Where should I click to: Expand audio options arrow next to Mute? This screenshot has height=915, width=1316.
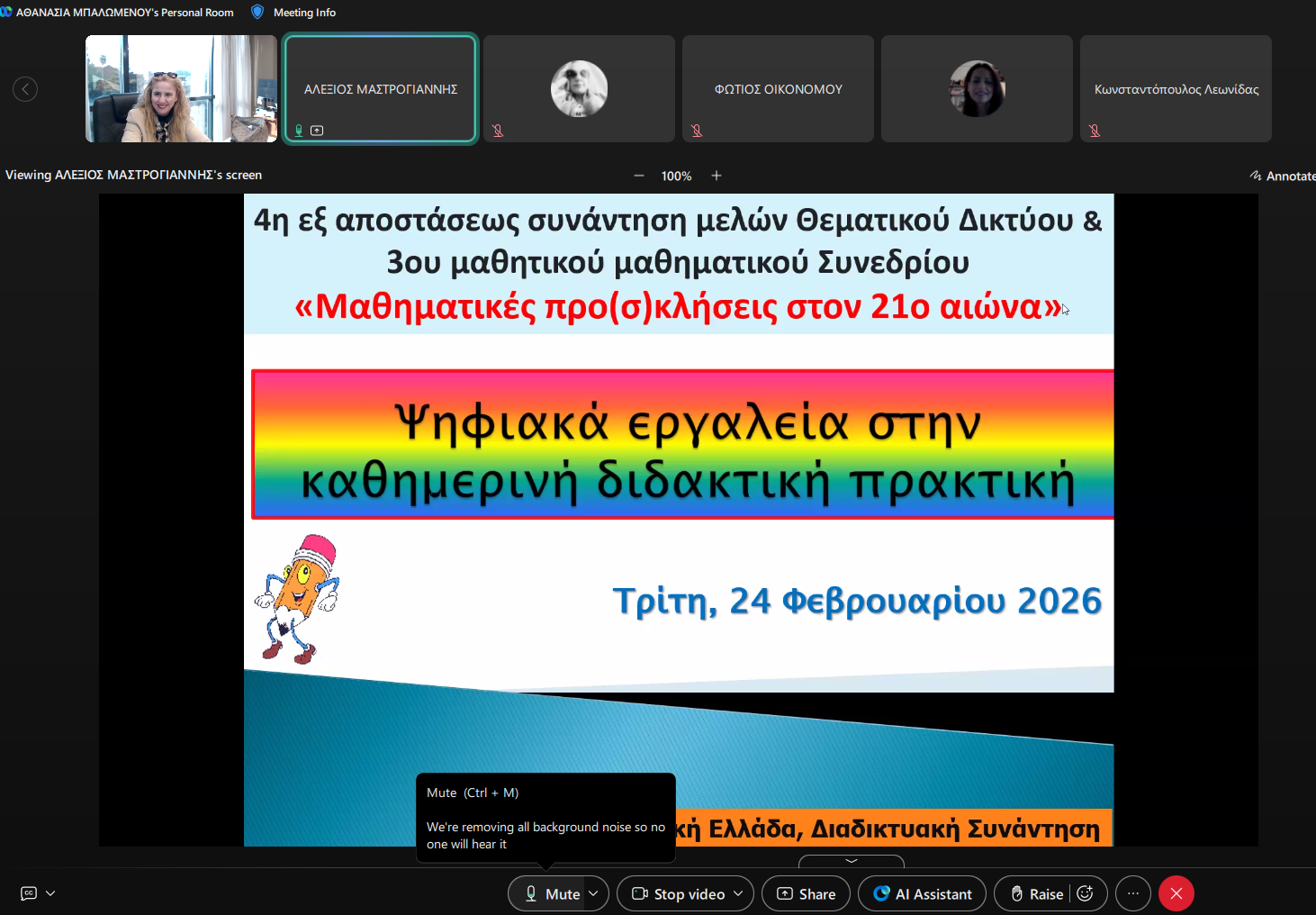point(594,893)
